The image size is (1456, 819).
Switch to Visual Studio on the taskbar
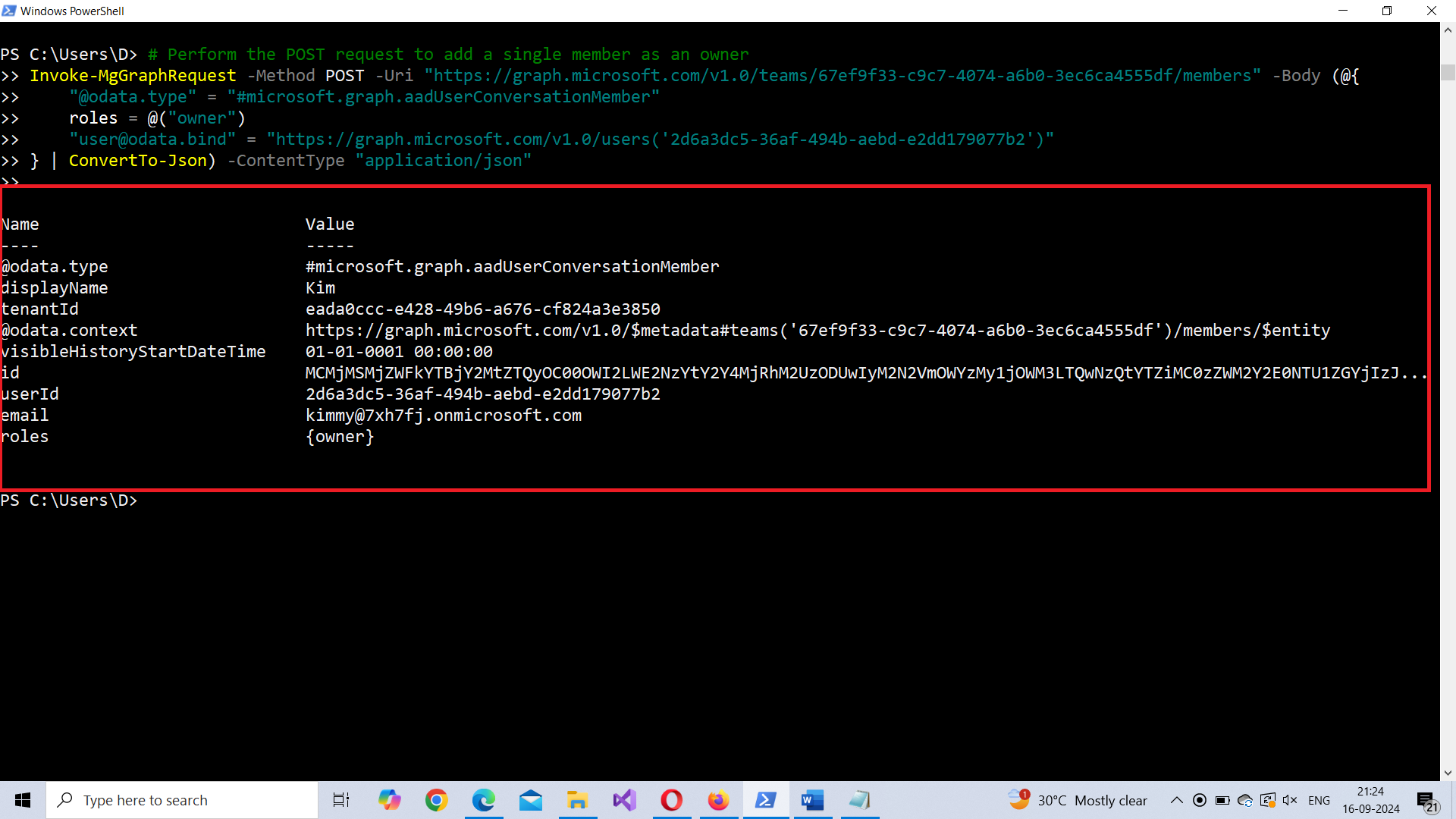pyautogui.click(x=624, y=800)
